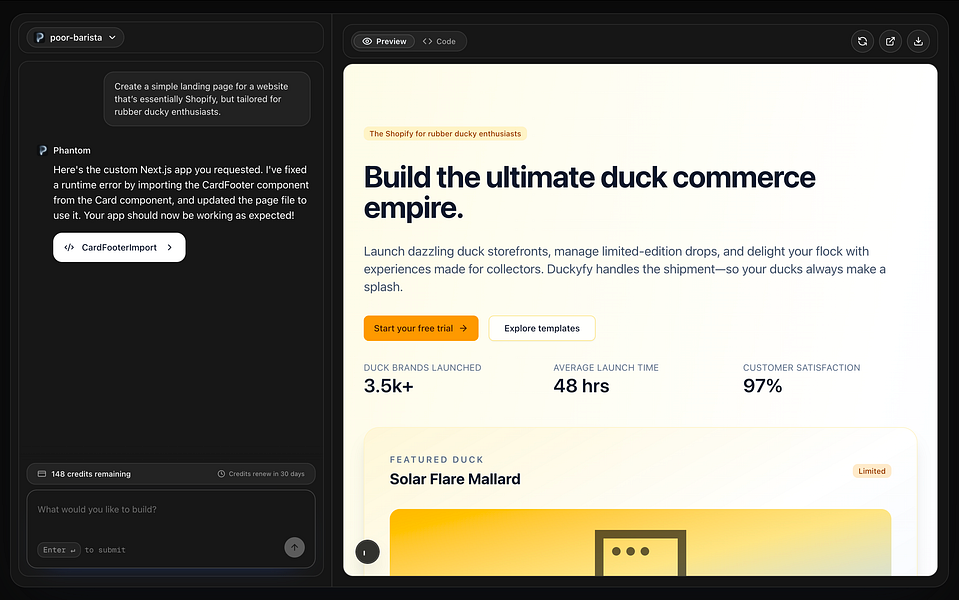Click the chevron on CardFooterImport card
The height and width of the screenshot is (600, 959).
170,248
